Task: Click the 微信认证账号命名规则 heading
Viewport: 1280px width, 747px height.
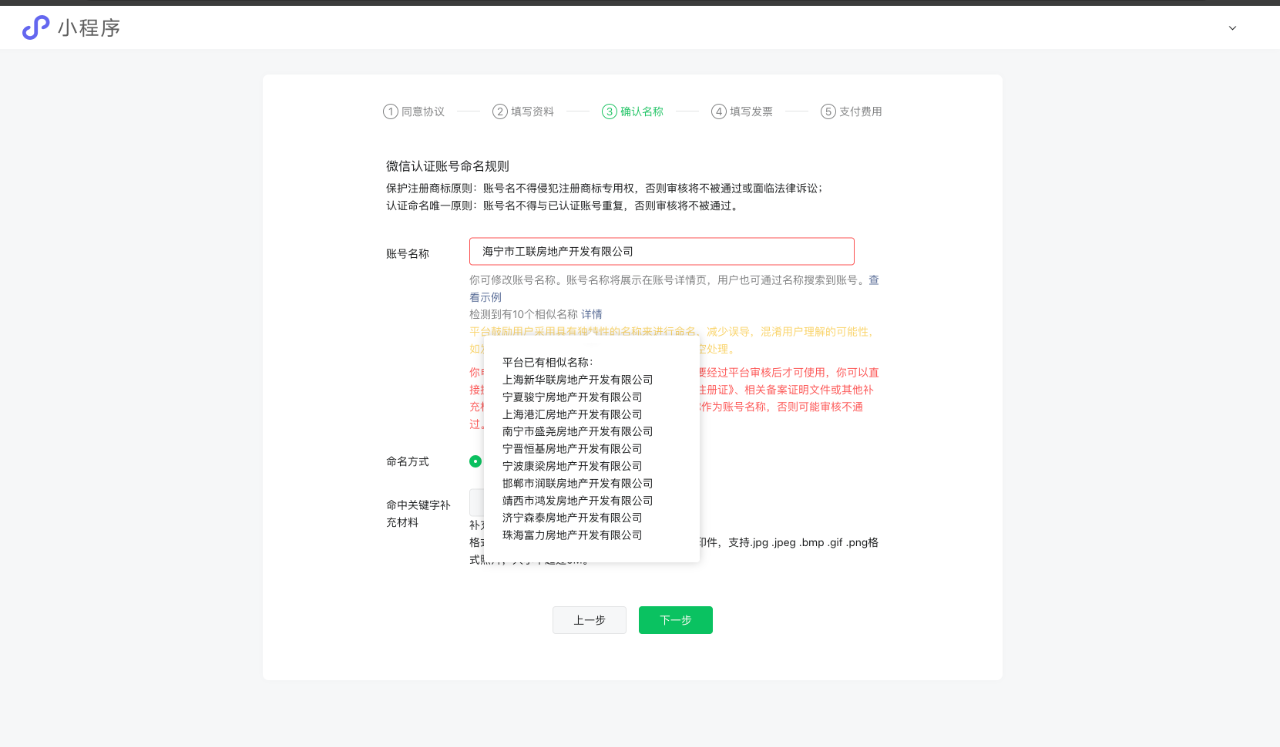Action: 448,166
